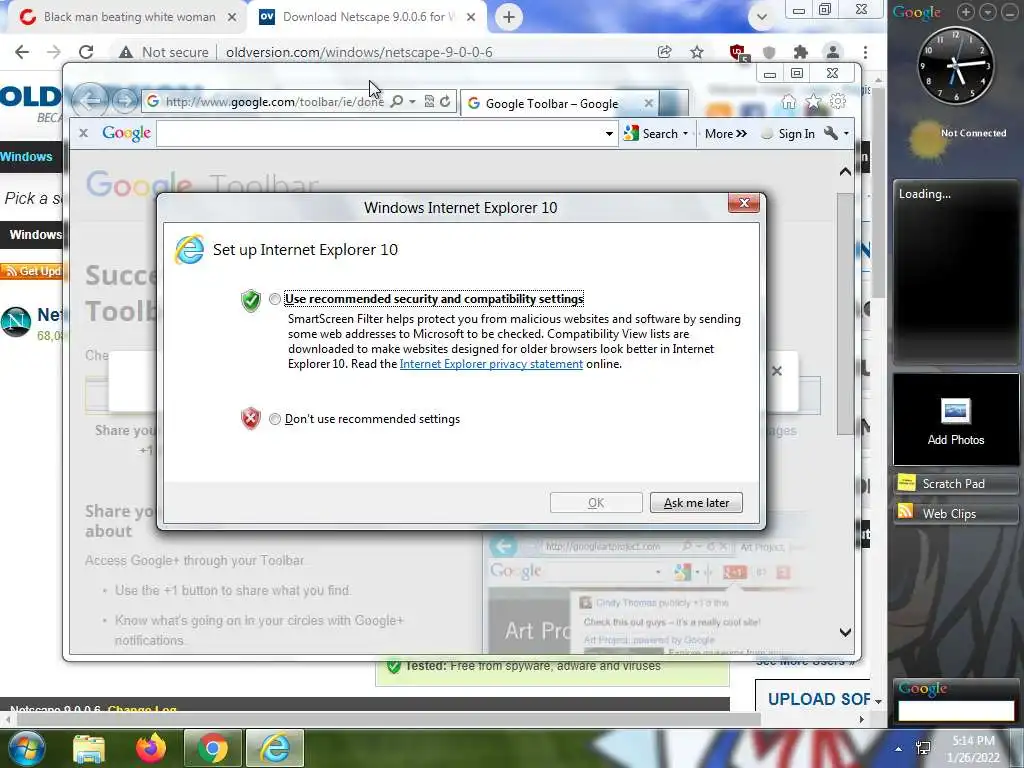1024x768 pixels.
Task: Click the network icon in system tray
Action: tap(923, 748)
